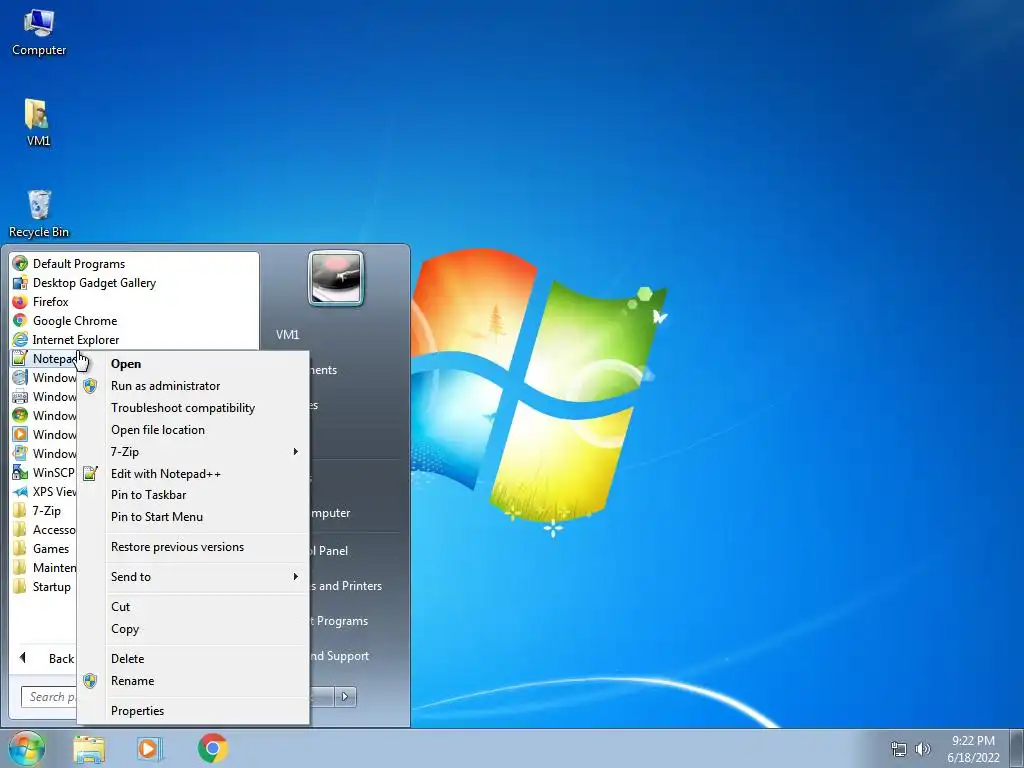1024x768 pixels.
Task: Click the VM1 user folder link
Action: coord(287,334)
